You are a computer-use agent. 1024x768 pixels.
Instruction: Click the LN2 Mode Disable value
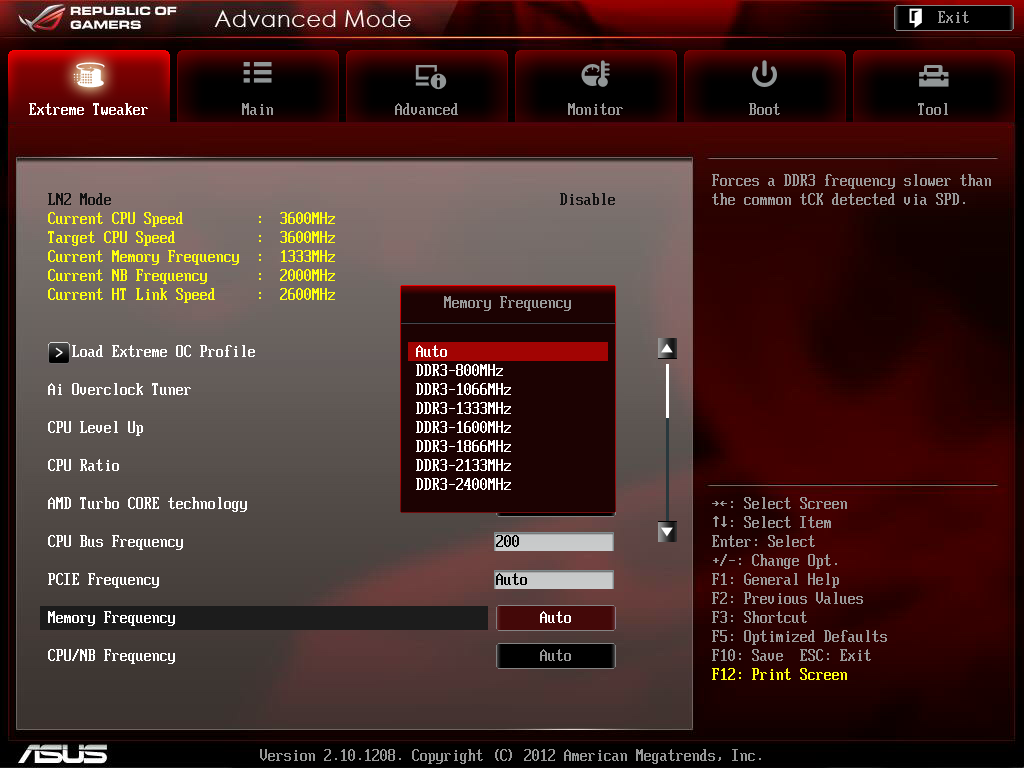(587, 199)
